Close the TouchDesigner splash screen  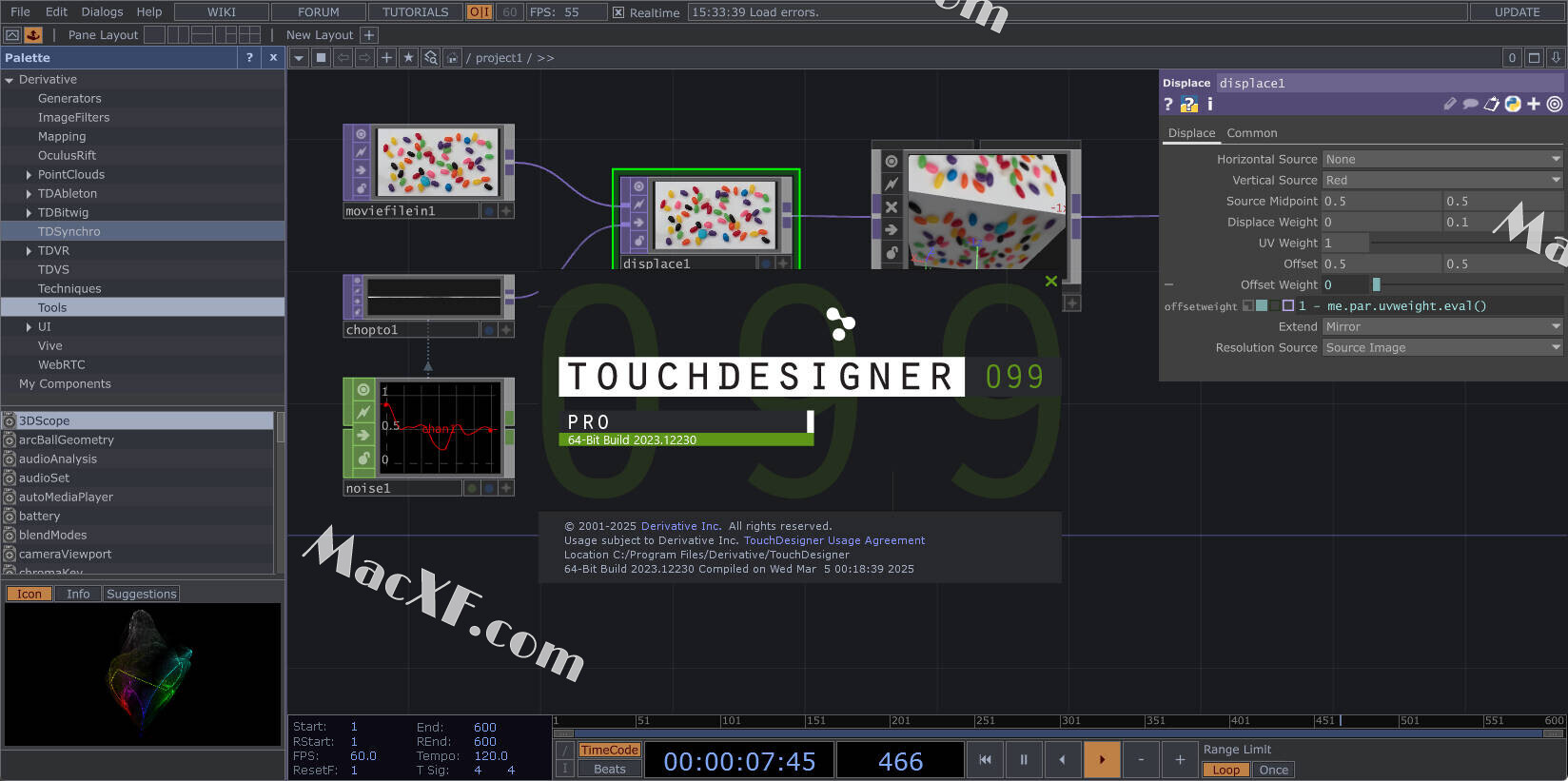1051,281
